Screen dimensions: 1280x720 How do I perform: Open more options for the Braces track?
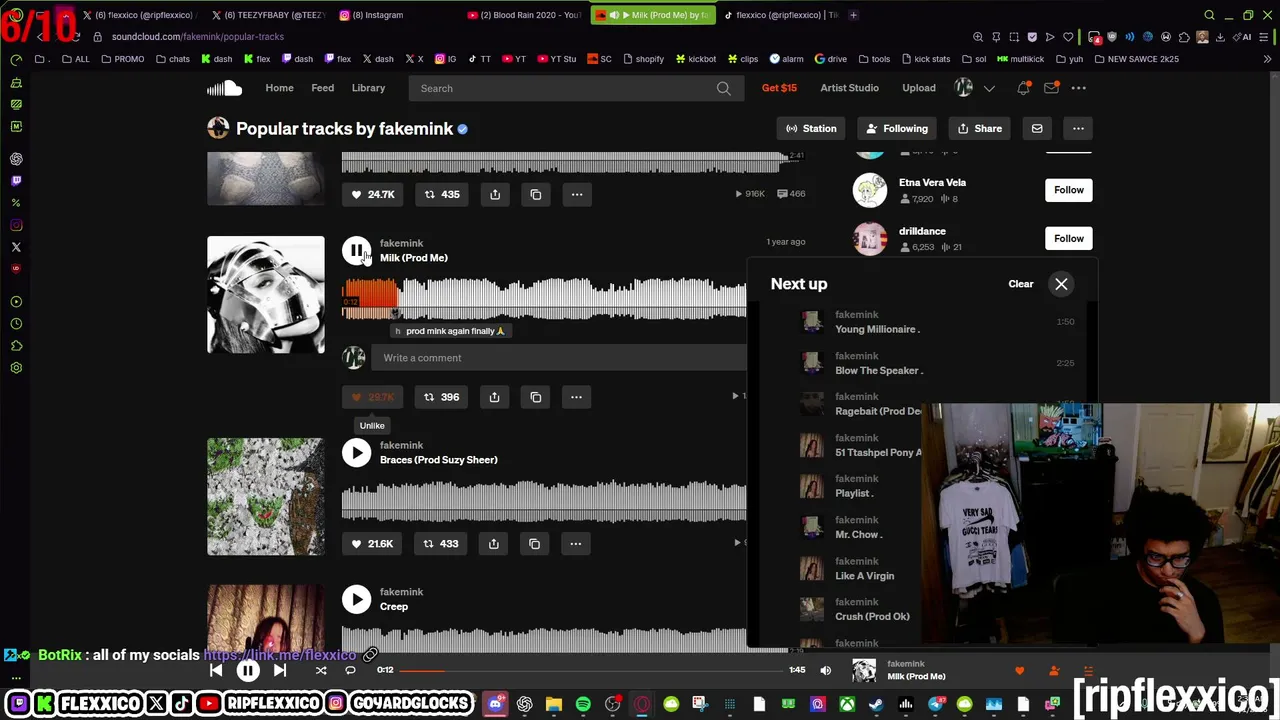click(575, 544)
